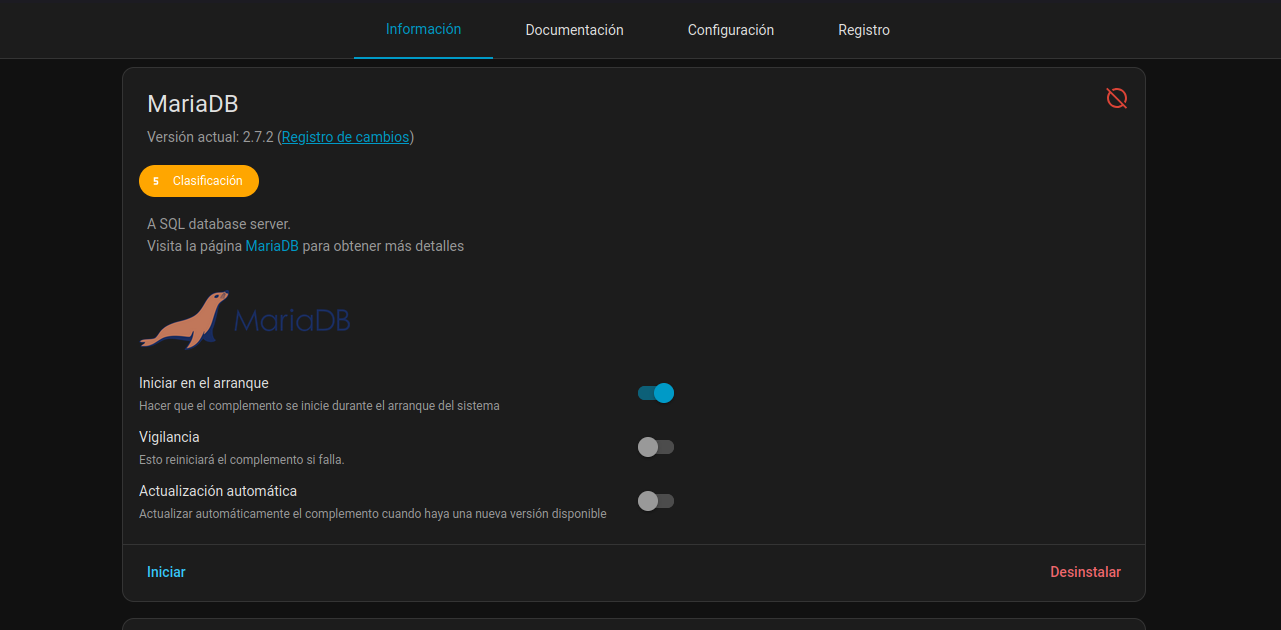The height and width of the screenshot is (630, 1281).
Task: Disable the Iniciar en el arranque switch
Action: point(656,393)
